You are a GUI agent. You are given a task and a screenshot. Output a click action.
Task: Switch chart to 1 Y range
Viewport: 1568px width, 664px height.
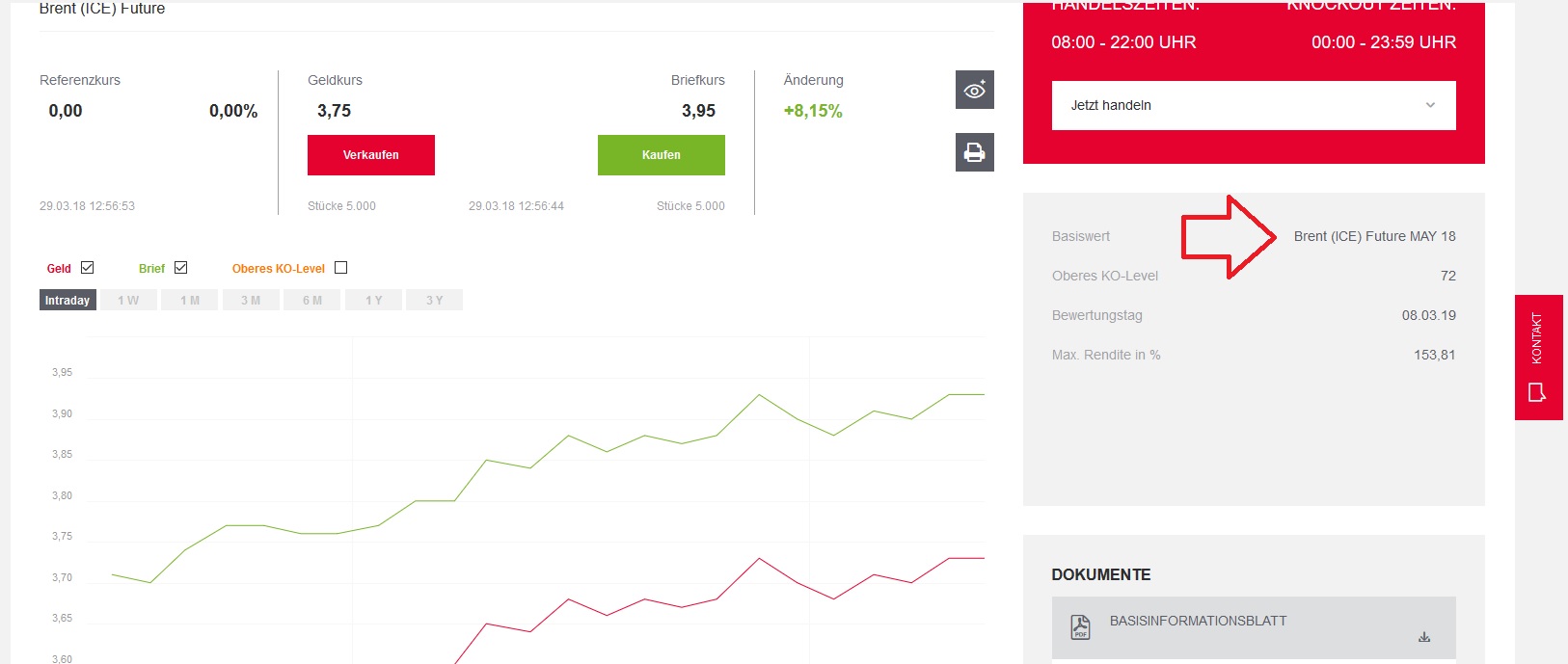(x=374, y=301)
